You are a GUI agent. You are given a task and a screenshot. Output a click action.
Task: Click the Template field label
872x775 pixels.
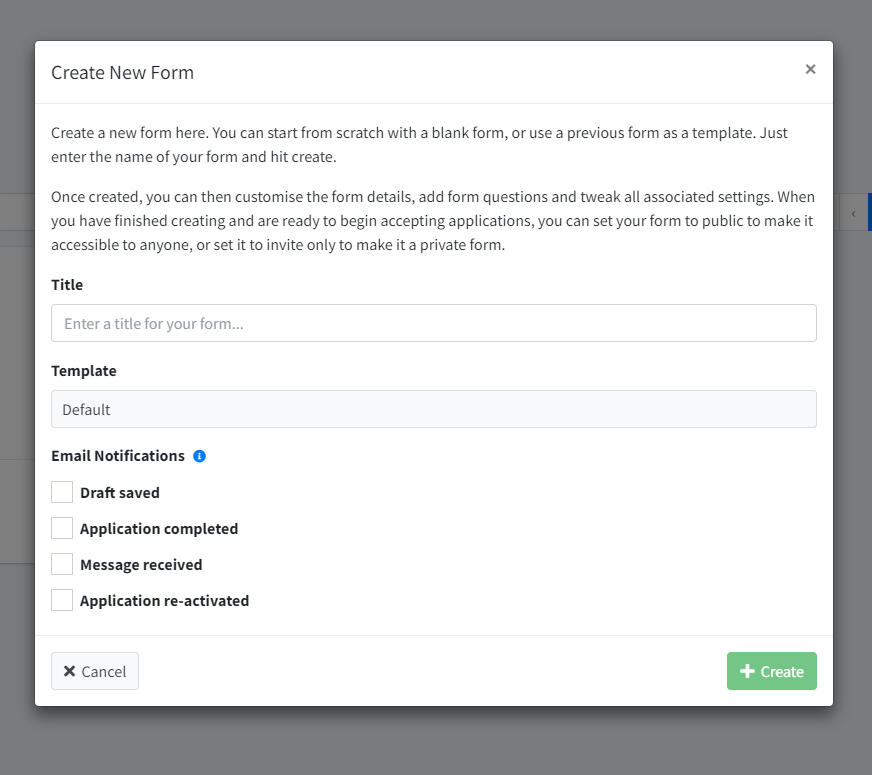[x=84, y=371]
